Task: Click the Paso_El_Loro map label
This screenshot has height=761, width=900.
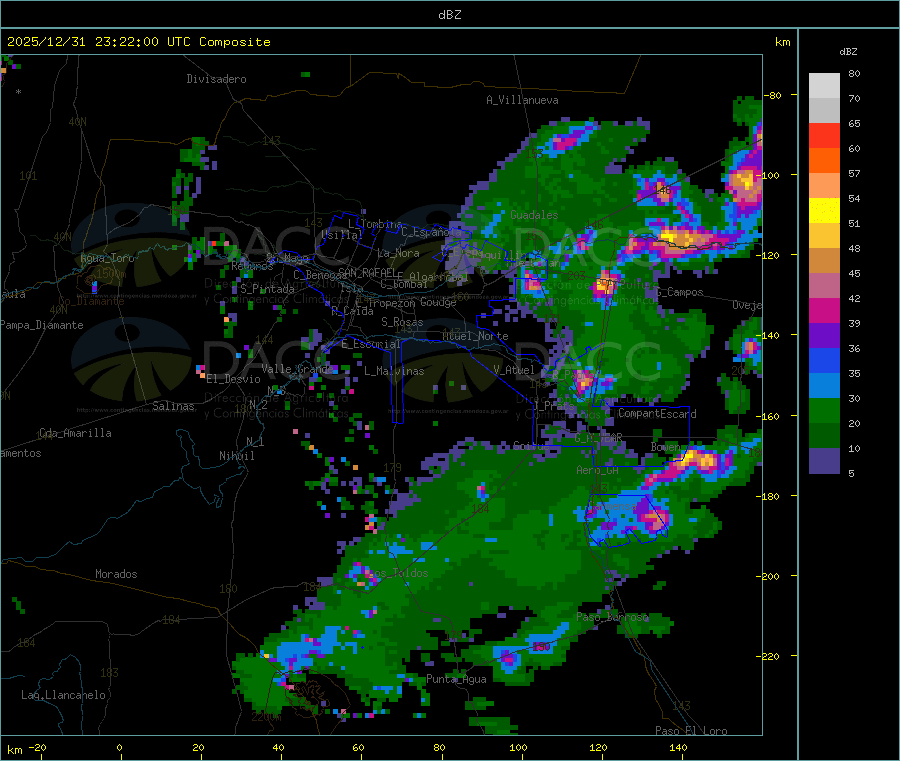Action: coord(691,731)
